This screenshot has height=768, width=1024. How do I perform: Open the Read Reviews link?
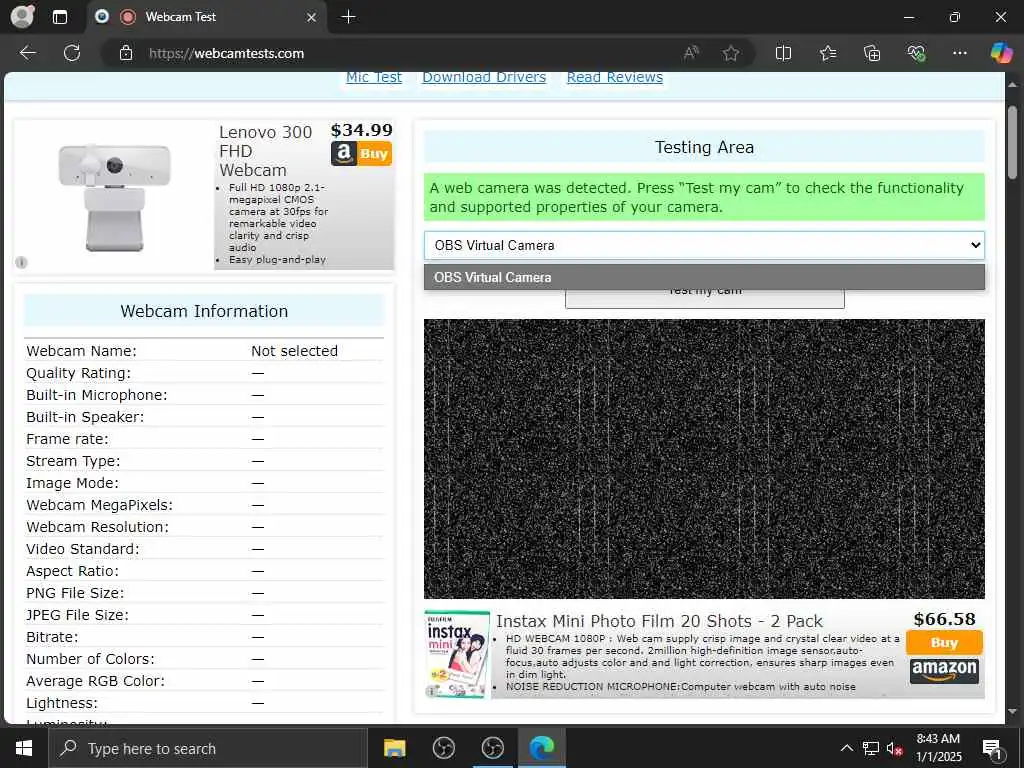(615, 77)
